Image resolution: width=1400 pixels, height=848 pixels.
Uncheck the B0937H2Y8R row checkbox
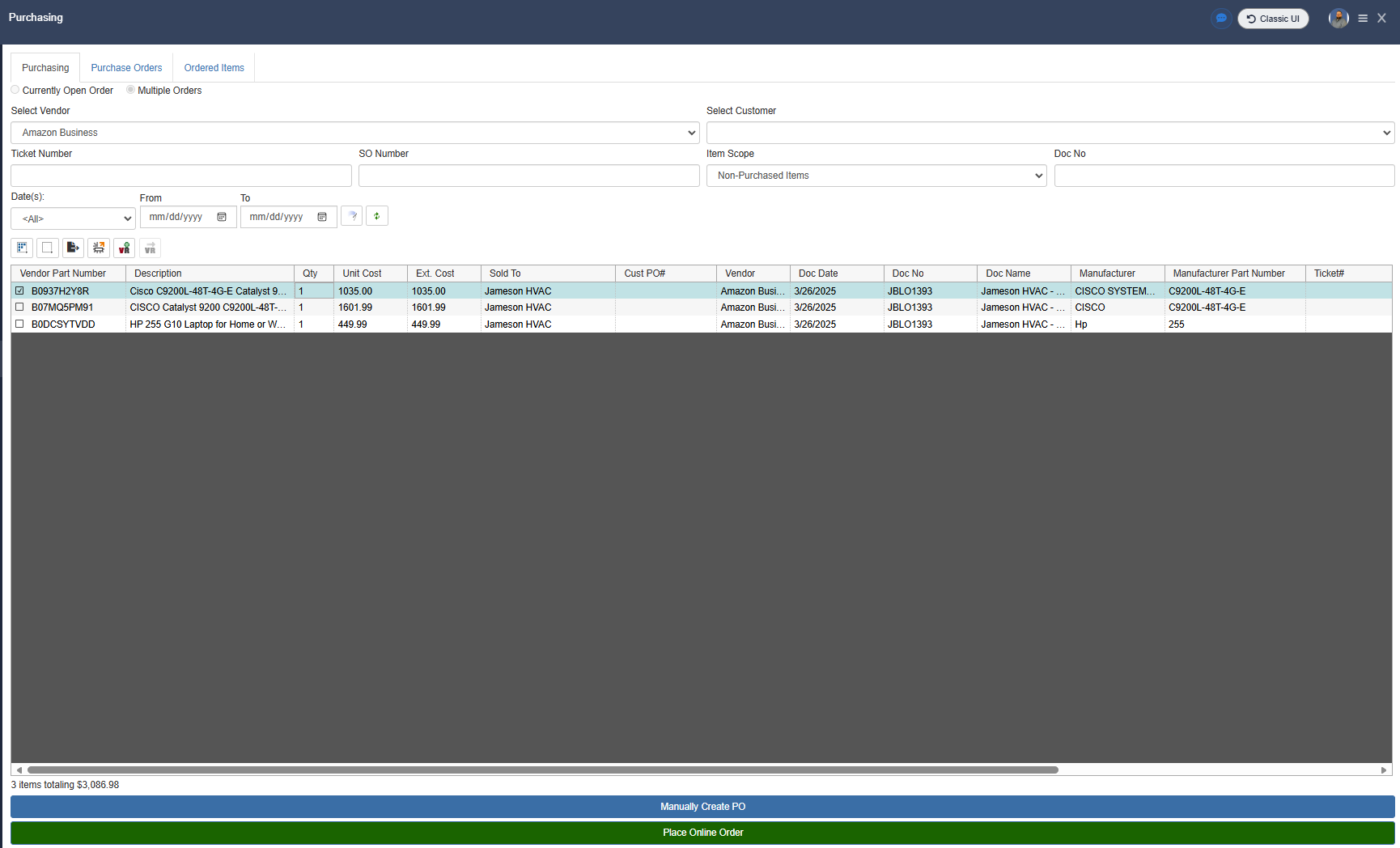[x=19, y=290]
